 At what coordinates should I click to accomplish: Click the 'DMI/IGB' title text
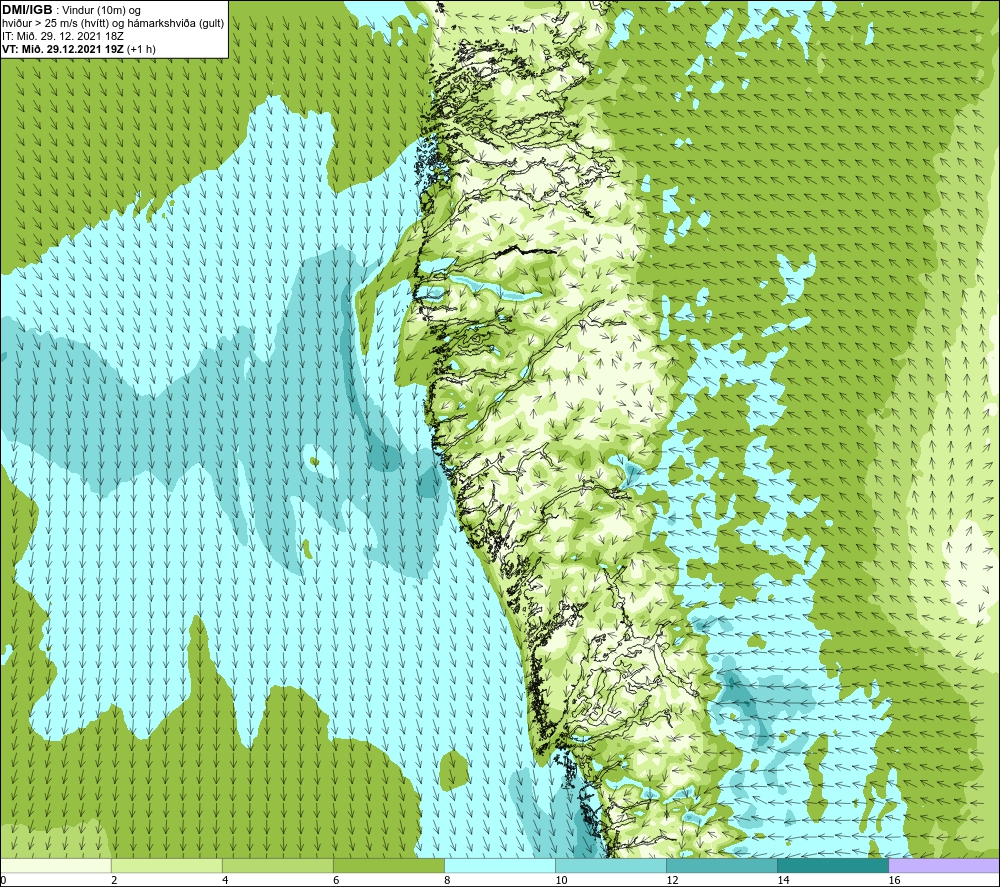pos(27,10)
